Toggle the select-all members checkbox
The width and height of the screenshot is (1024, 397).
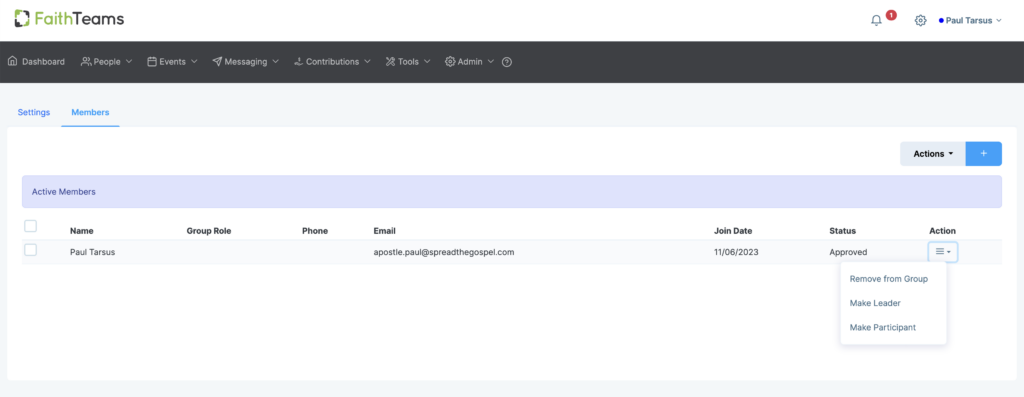pos(31,226)
